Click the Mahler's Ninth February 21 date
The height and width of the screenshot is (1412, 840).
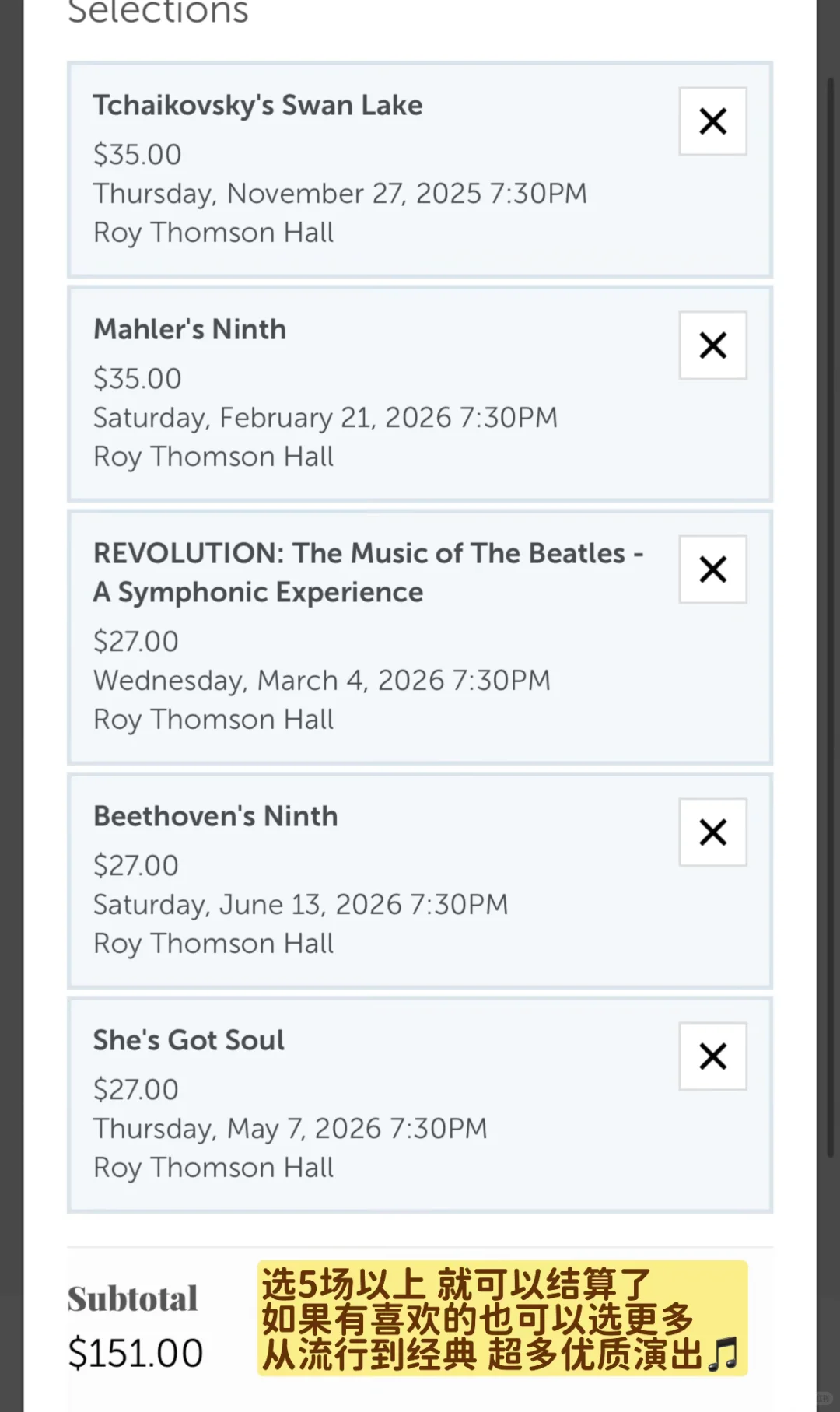click(x=325, y=418)
